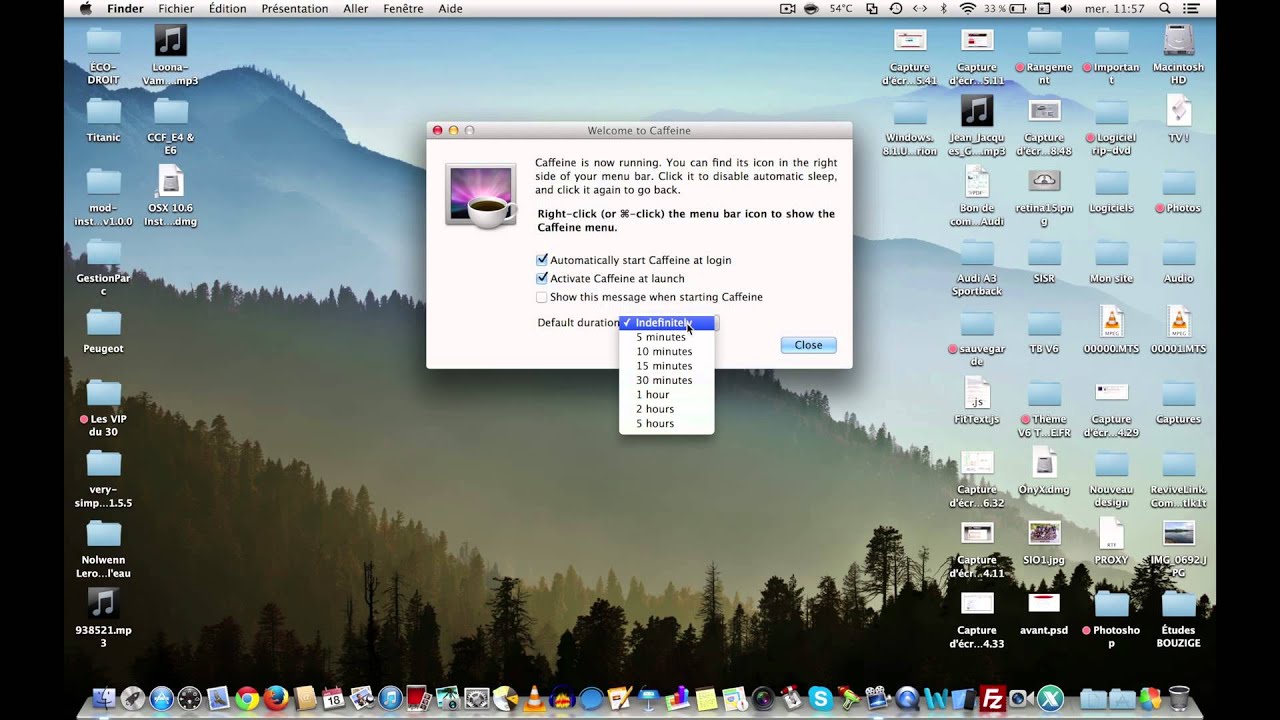Image resolution: width=1280 pixels, height=720 pixels.
Task: Launch Firefox from the dock
Action: pos(276,698)
